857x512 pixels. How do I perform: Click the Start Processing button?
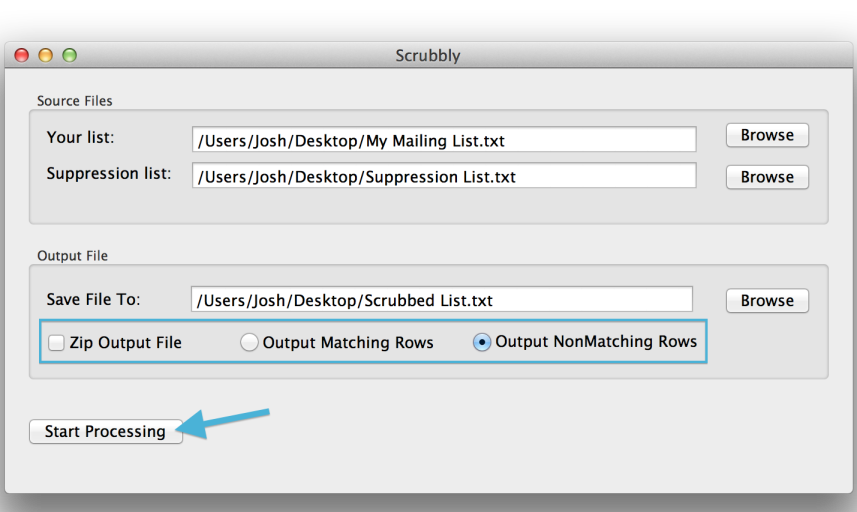(105, 432)
